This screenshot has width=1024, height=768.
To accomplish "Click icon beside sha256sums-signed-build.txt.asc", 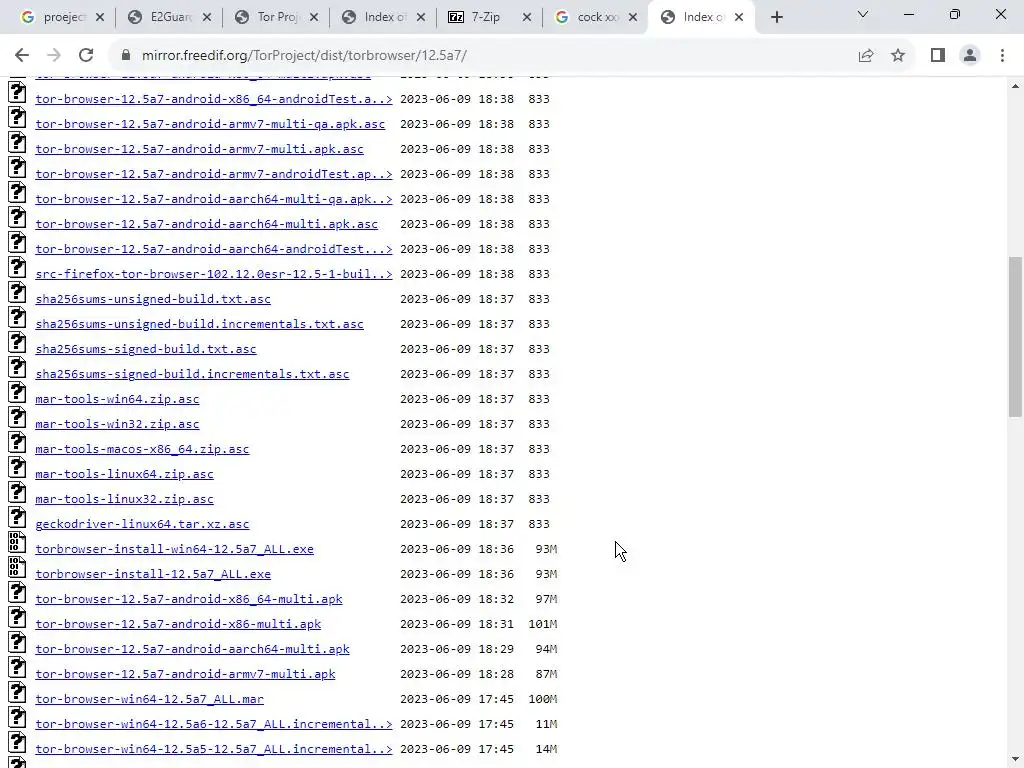I will 17,342.
